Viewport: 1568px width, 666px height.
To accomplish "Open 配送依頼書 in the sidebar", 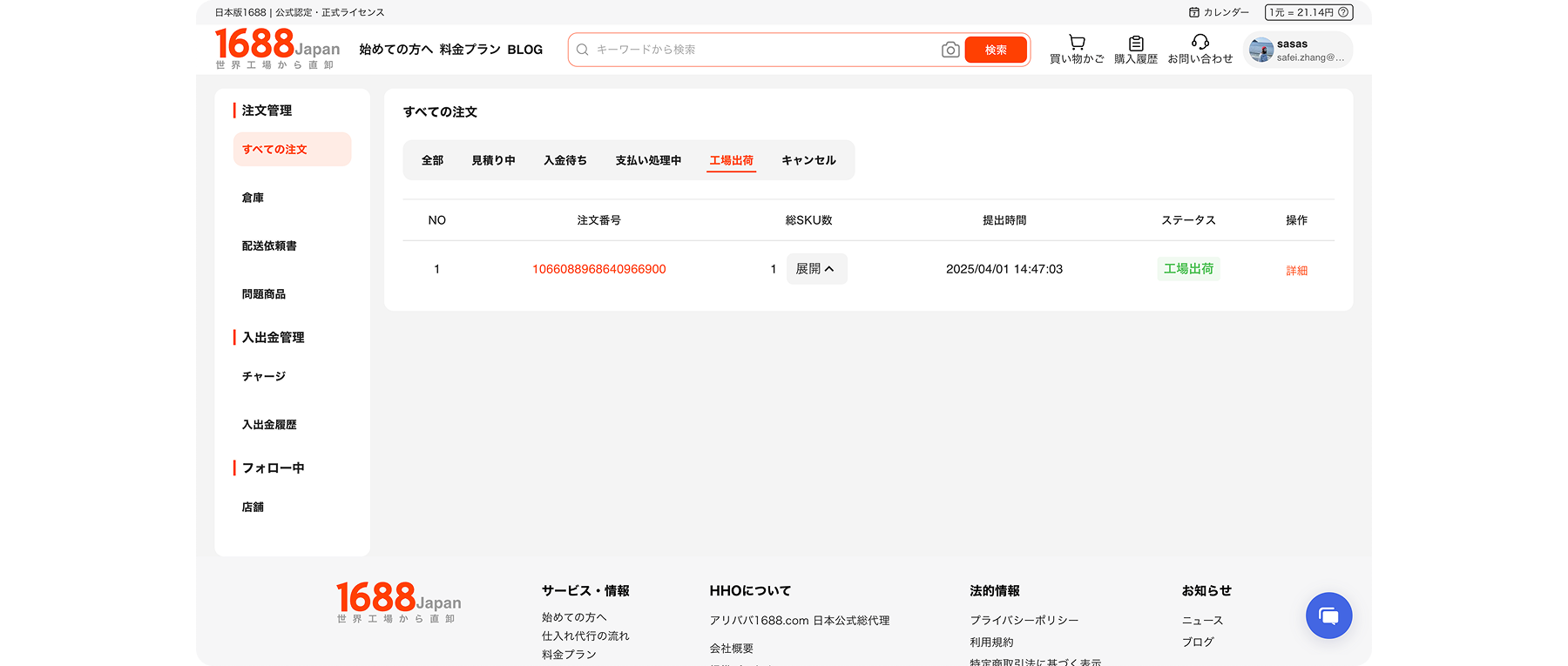I will 269,246.
